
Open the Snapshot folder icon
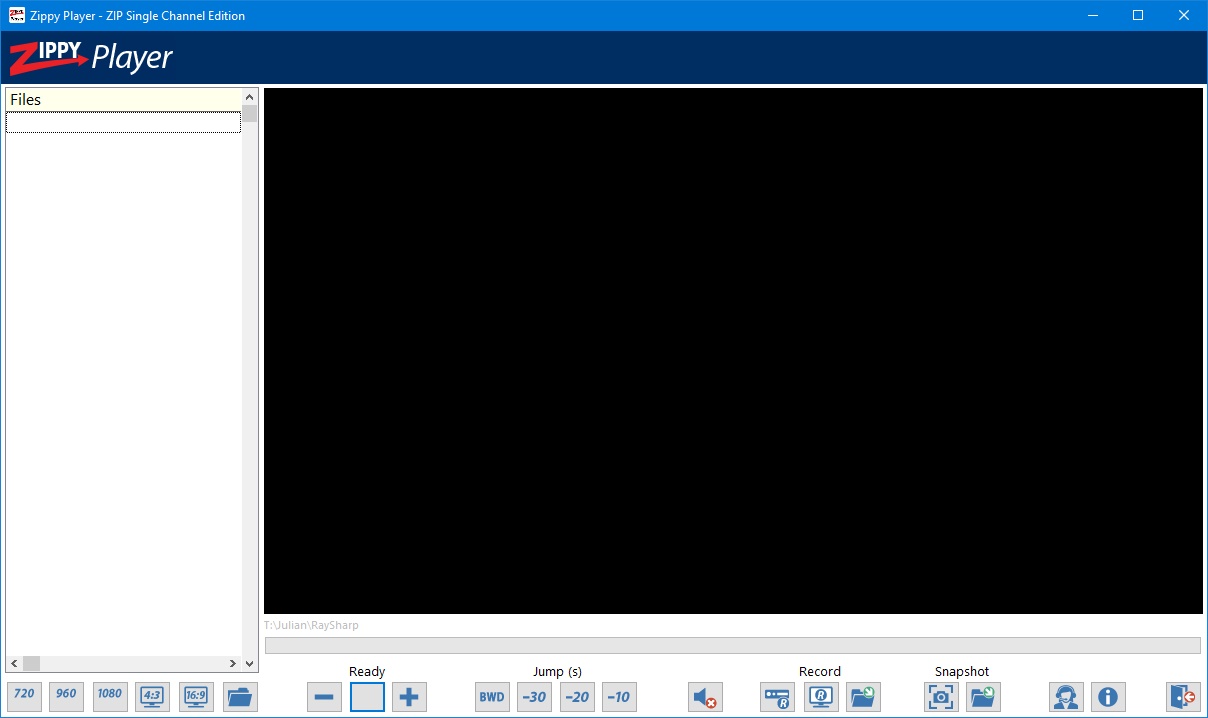click(983, 697)
